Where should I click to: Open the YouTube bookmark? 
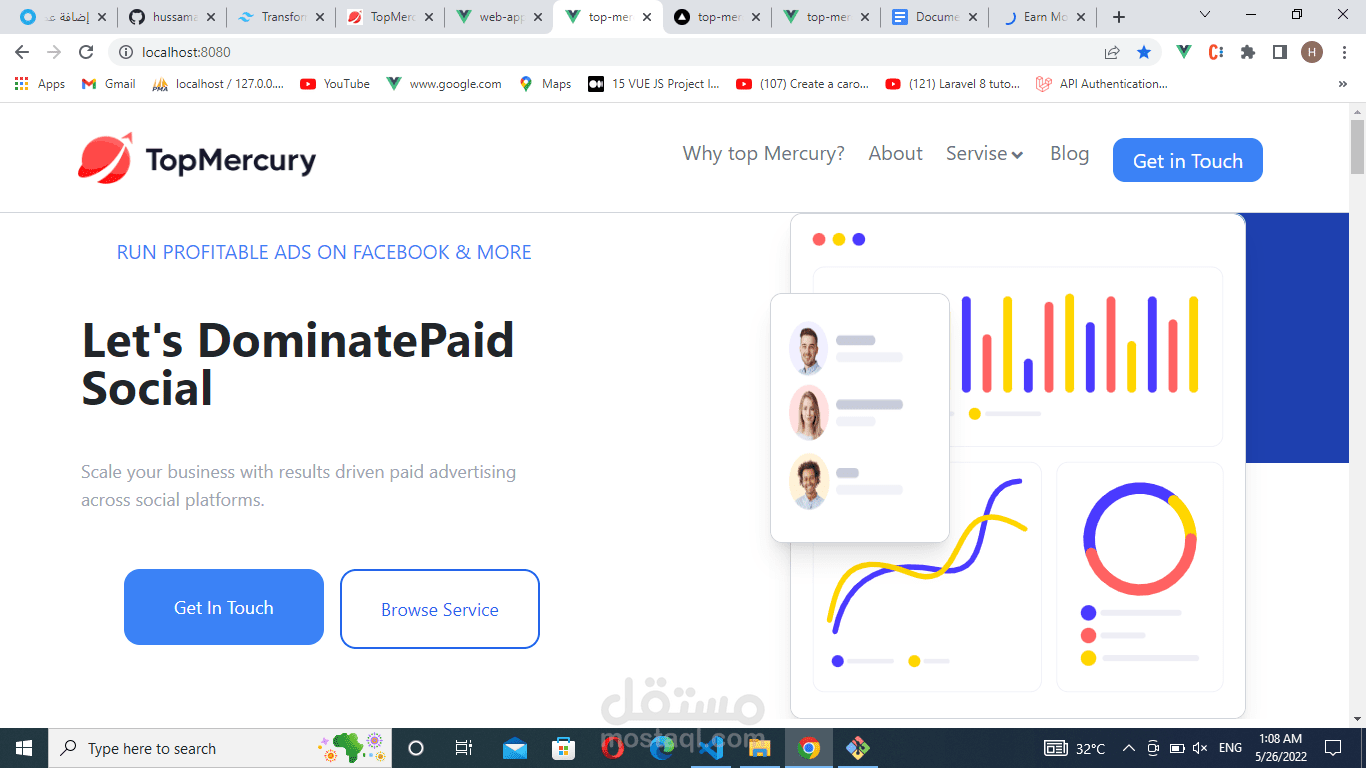[335, 84]
